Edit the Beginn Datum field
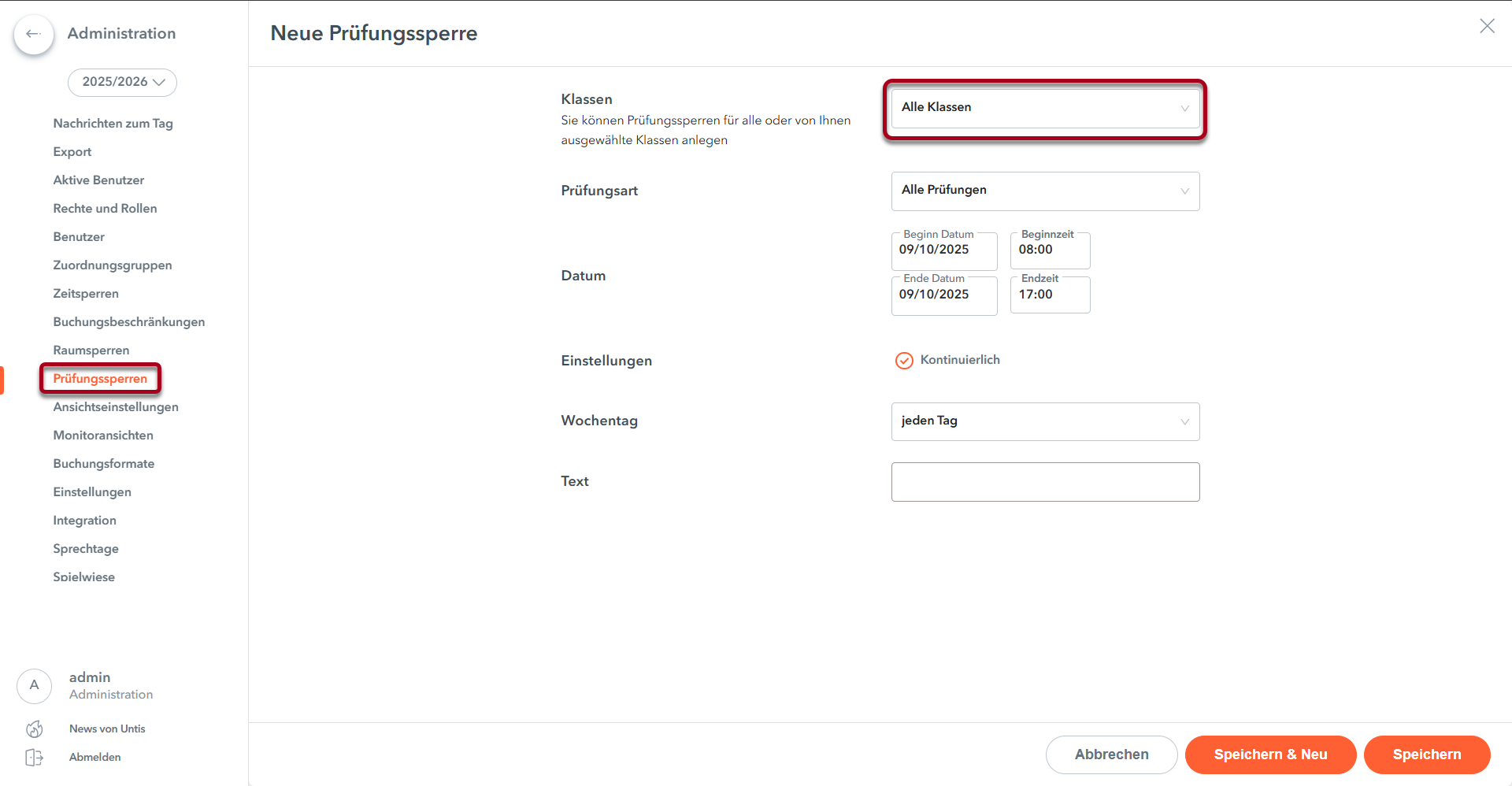The image size is (1512, 786). [943, 250]
